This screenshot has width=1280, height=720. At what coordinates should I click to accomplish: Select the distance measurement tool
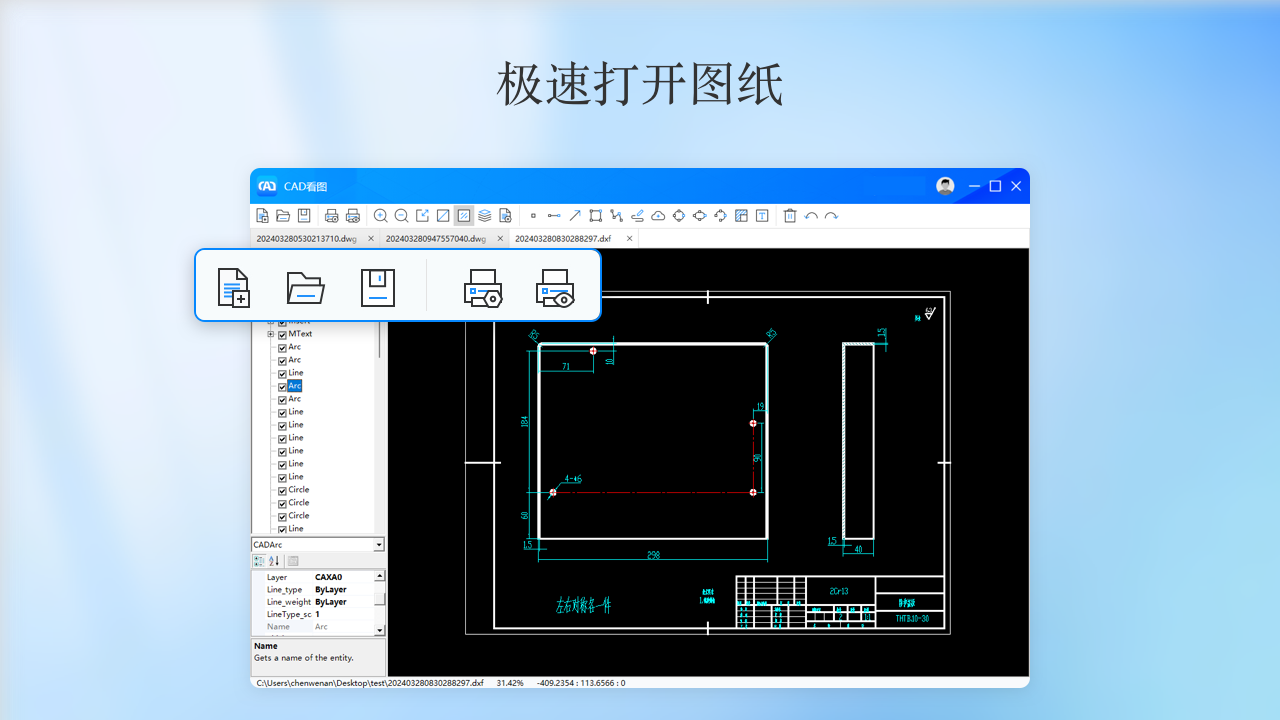tap(554, 215)
